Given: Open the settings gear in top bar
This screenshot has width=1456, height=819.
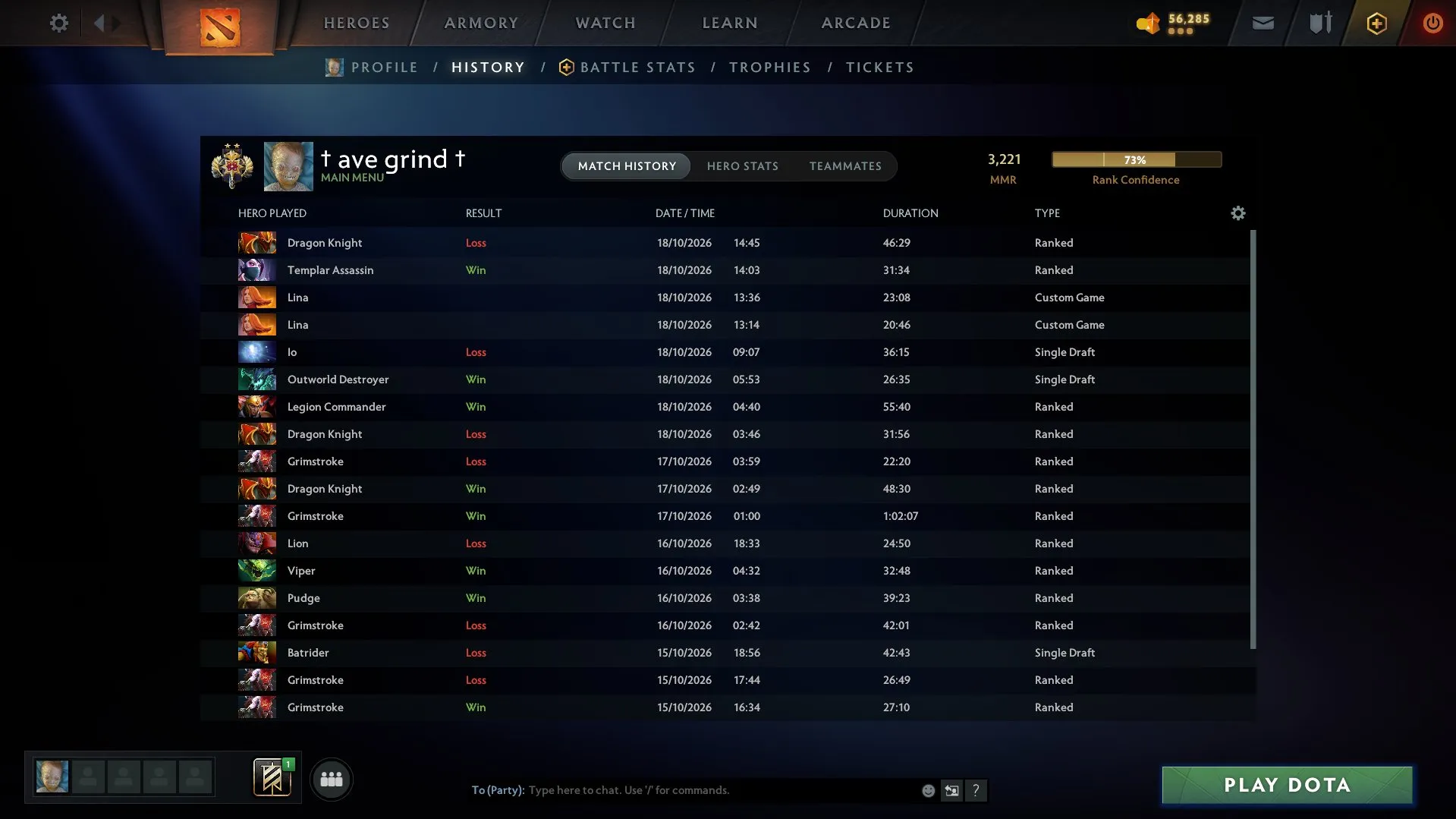Looking at the screenshot, I should coord(58,23).
